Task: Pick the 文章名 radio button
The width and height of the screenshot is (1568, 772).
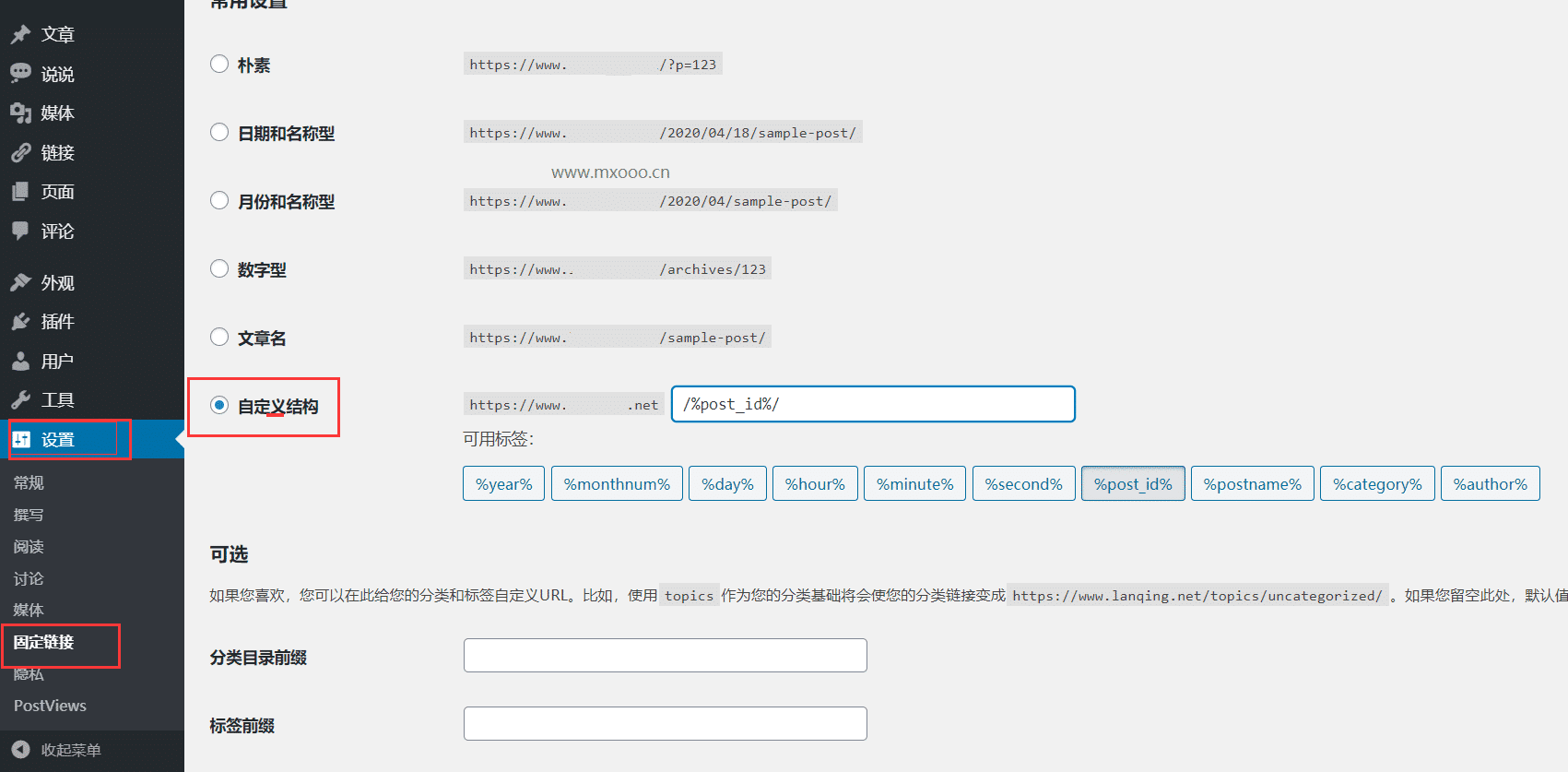Action: (x=219, y=337)
